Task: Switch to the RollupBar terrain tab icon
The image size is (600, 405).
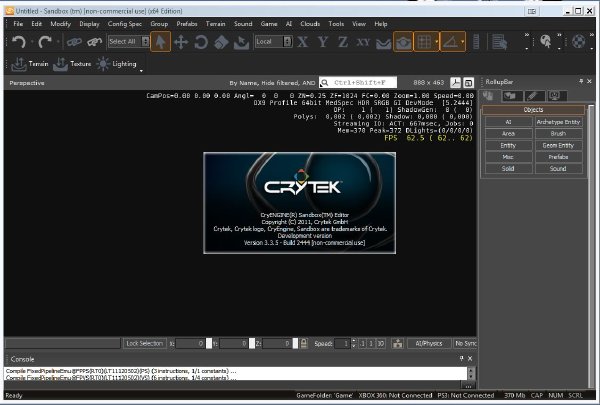Action: (x=510, y=96)
